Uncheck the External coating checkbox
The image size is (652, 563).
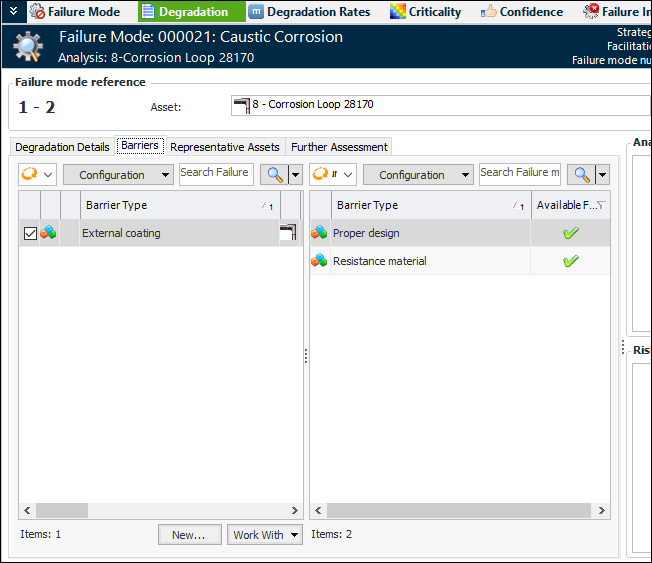click(30, 233)
